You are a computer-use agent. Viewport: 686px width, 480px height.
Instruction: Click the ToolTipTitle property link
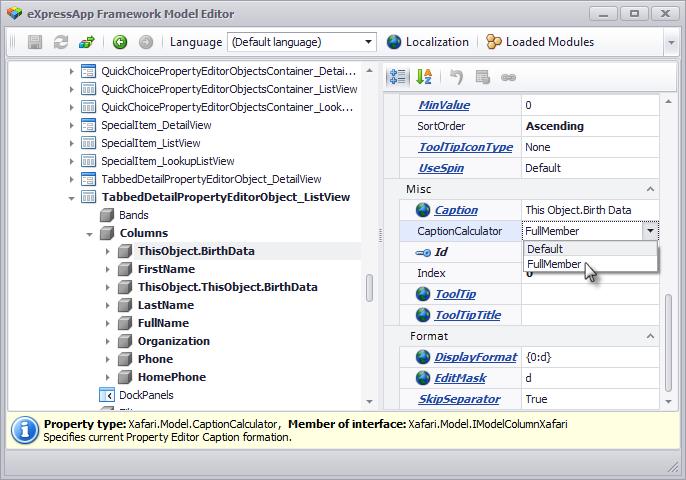tap(468, 315)
